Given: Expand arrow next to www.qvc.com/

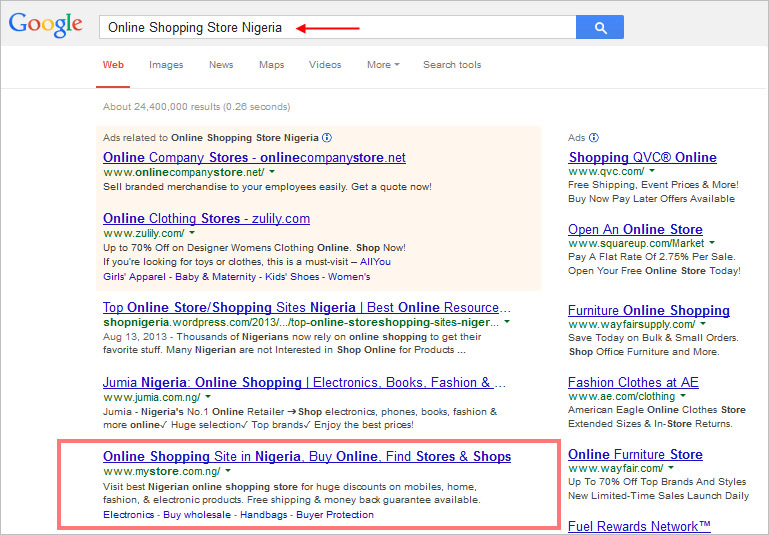Looking at the screenshot, I should click(652, 171).
